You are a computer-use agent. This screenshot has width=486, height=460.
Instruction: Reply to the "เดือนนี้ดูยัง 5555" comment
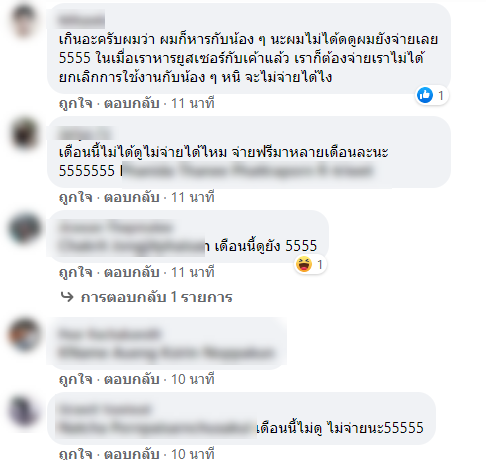[x=132, y=272]
